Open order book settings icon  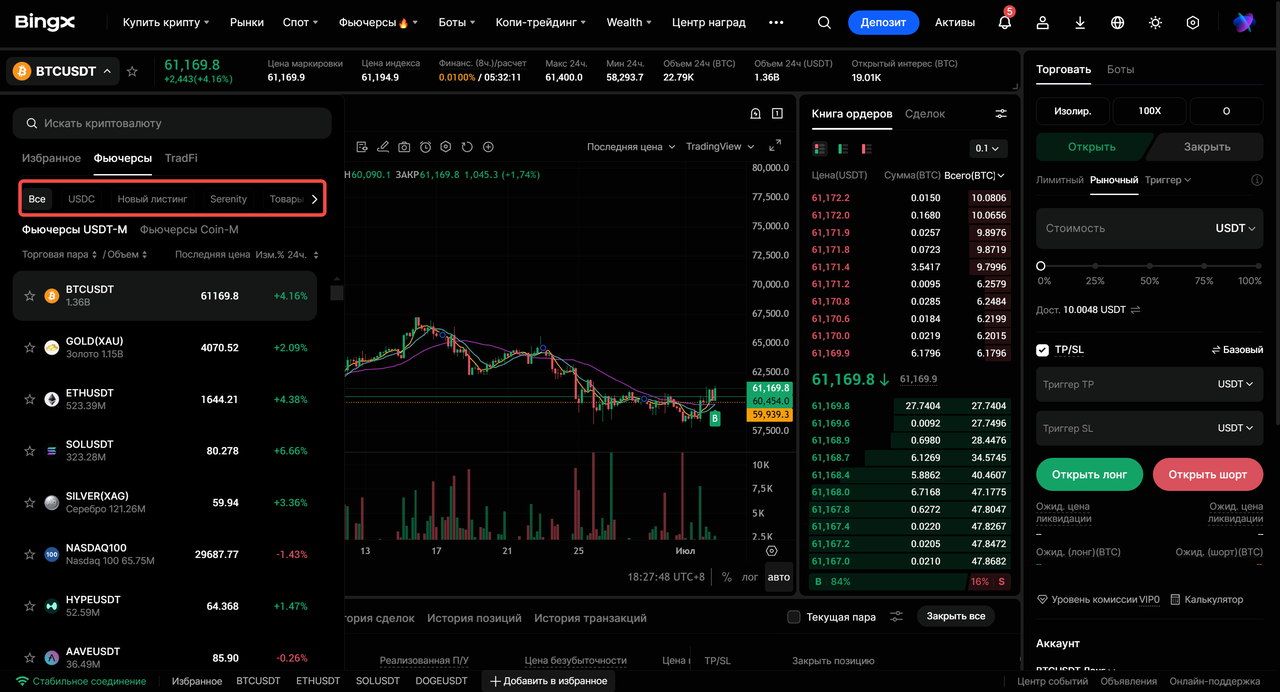[x=1001, y=114]
